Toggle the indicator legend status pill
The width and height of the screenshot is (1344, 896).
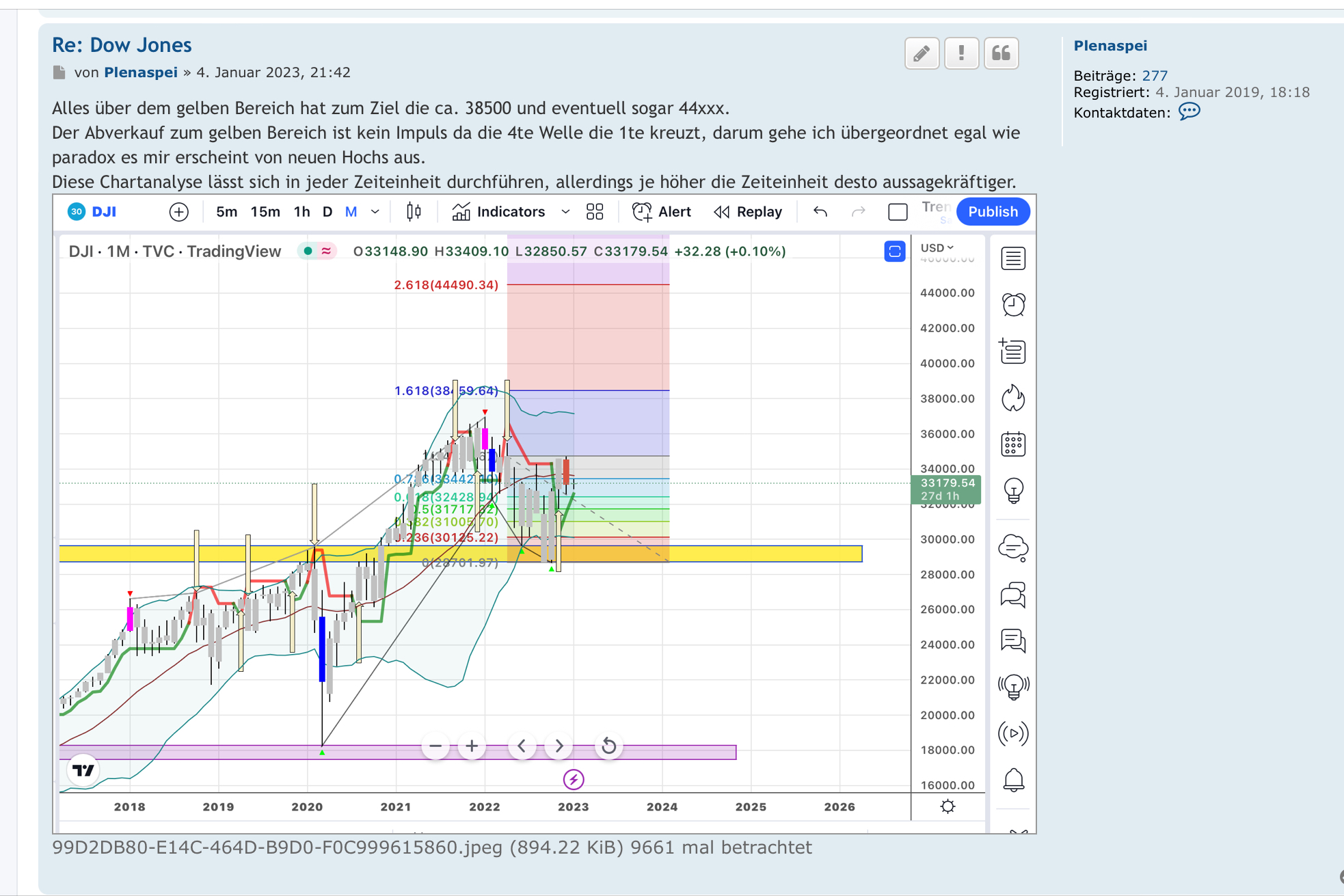pyautogui.click(x=317, y=252)
